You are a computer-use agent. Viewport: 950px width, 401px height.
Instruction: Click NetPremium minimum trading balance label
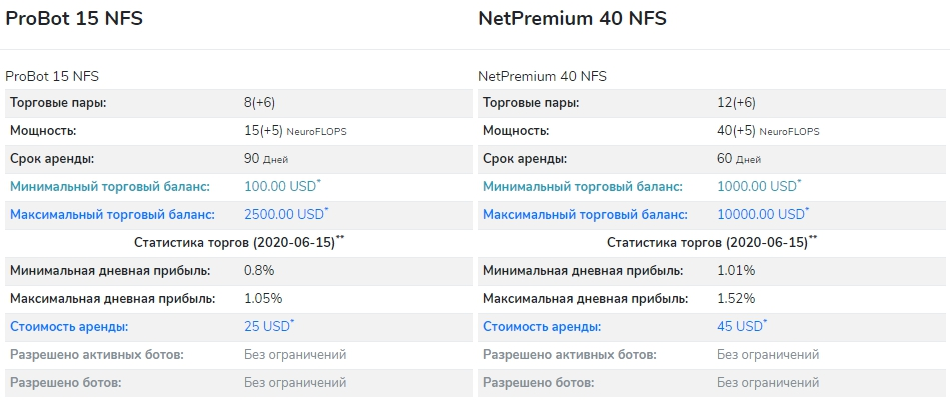[583, 187]
